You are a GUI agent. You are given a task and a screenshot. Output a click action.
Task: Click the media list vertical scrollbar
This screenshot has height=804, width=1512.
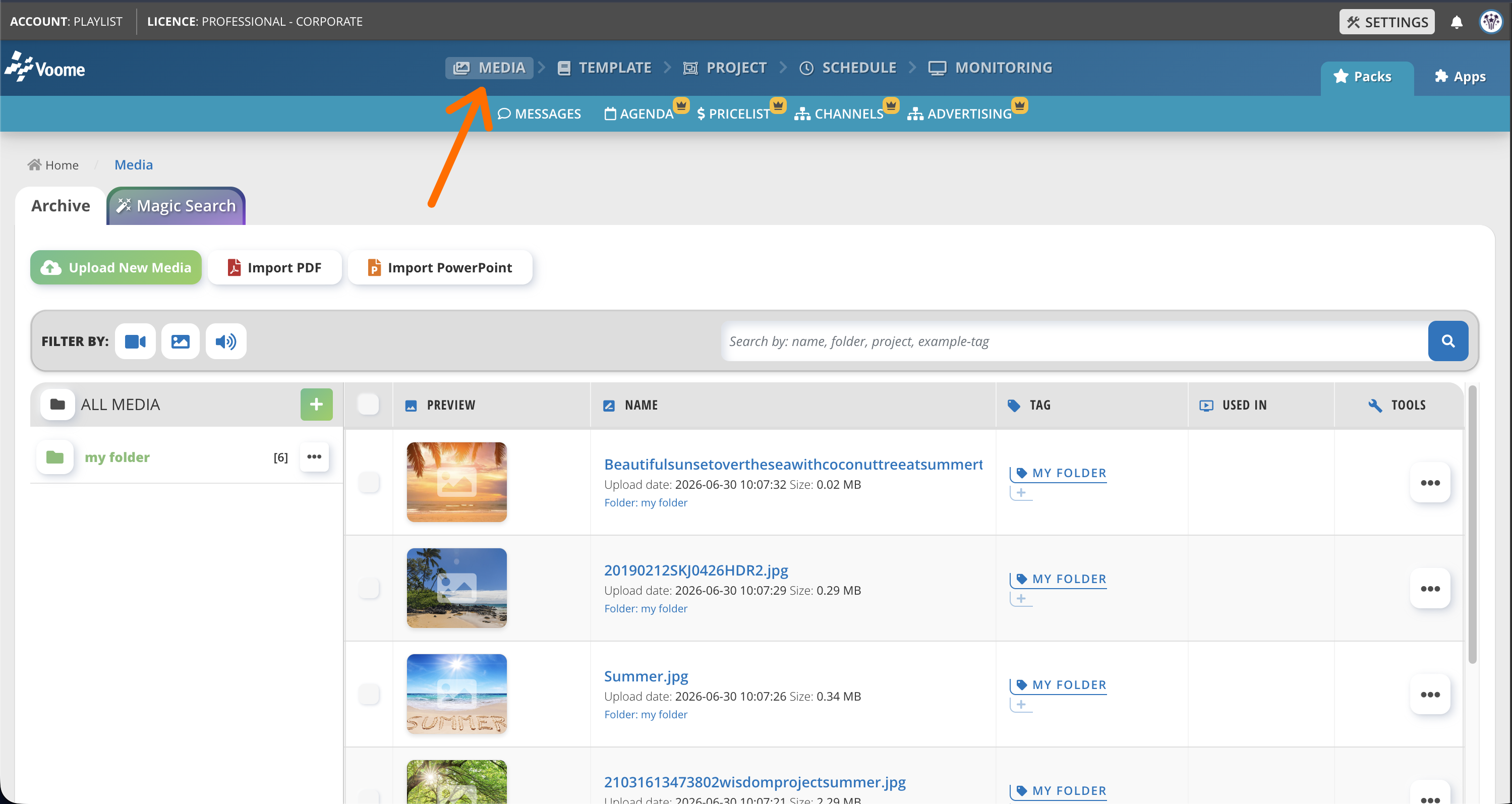click(1472, 524)
